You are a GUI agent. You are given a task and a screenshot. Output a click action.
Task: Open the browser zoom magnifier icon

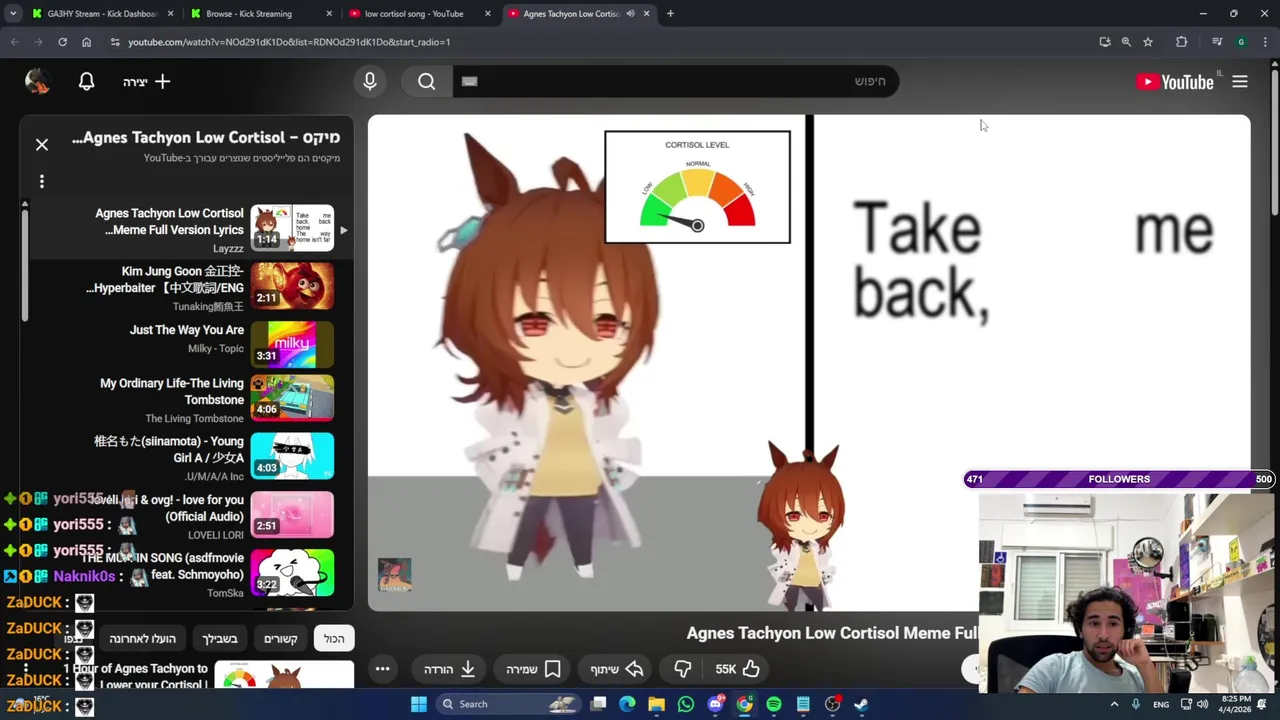tap(1126, 42)
